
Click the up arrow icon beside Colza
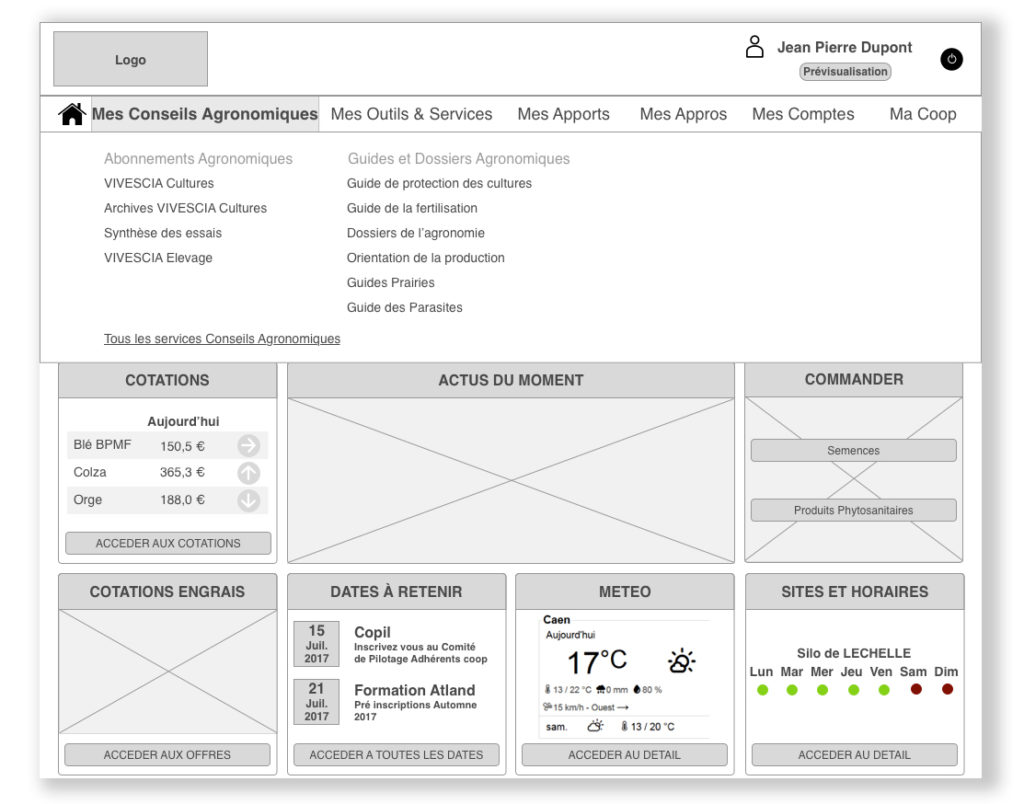click(249, 473)
